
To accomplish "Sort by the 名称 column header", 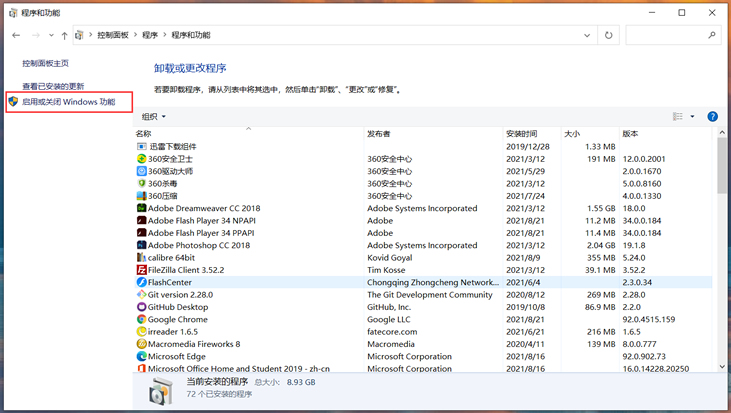I will [248, 134].
